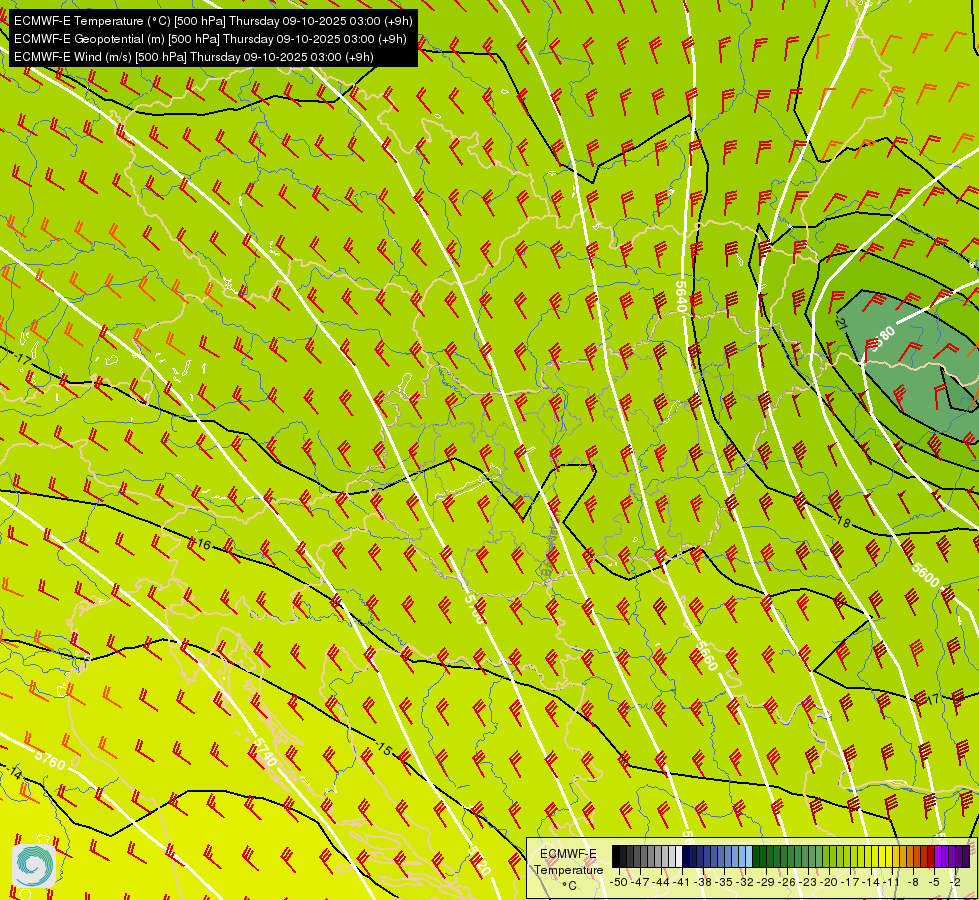979x900 pixels.
Task: Pick the purple swatch above -2 in legend
Action: 953,857
